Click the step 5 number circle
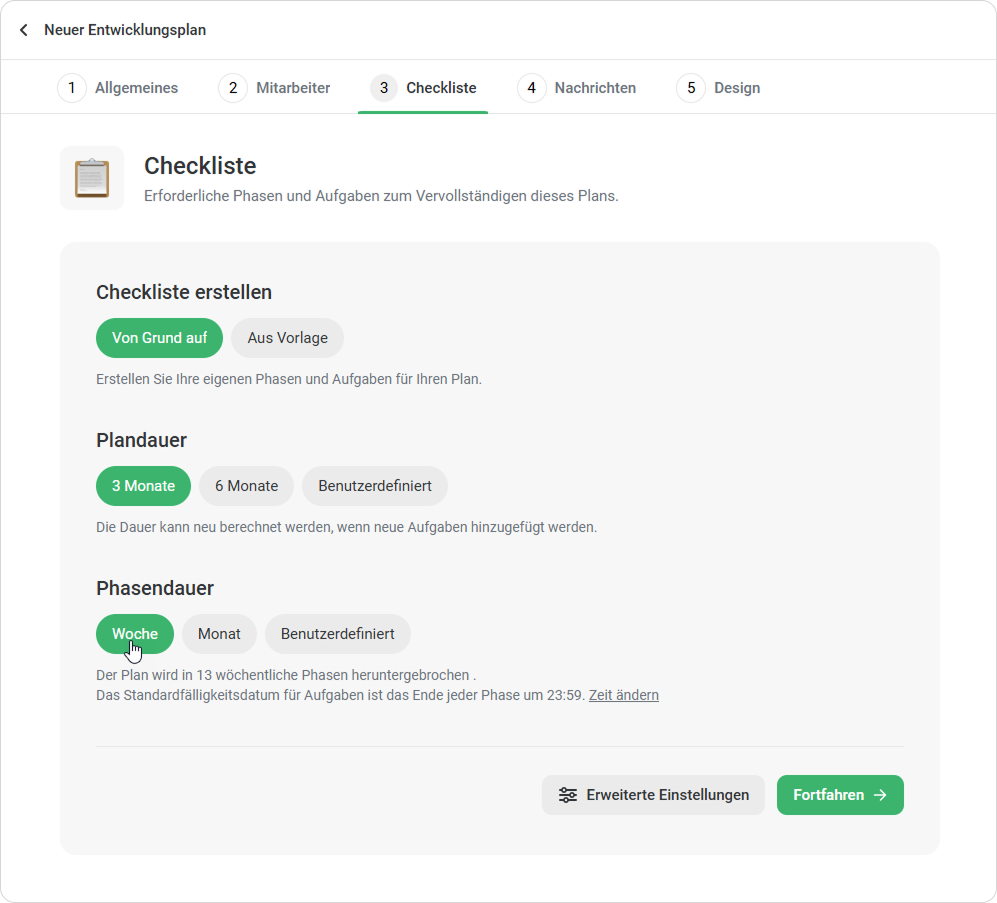This screenshot has width=997, height=903. (691, 88)
